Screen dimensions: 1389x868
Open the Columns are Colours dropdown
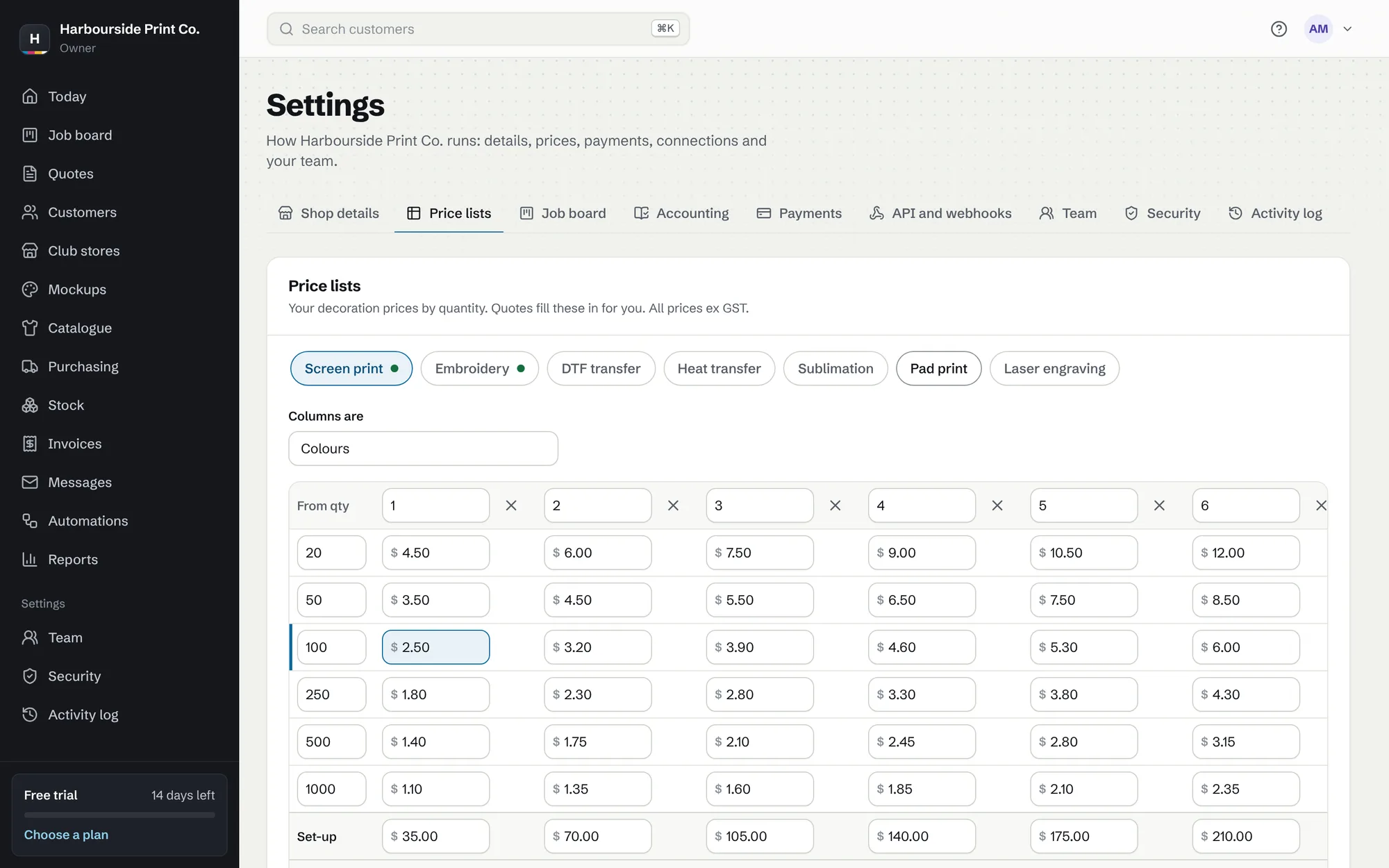423,449
